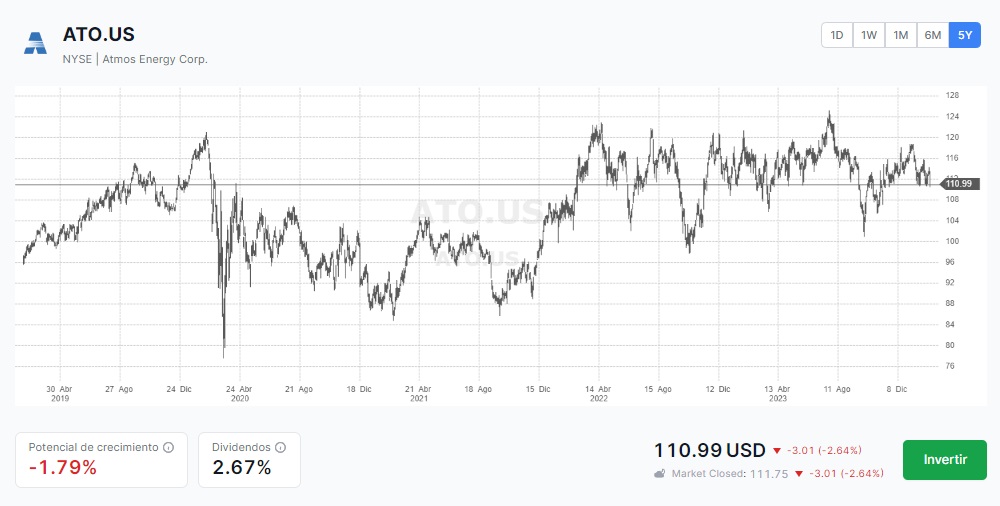Click the -1.79% growth potential value
The image size is (1000, 506).
63,468
